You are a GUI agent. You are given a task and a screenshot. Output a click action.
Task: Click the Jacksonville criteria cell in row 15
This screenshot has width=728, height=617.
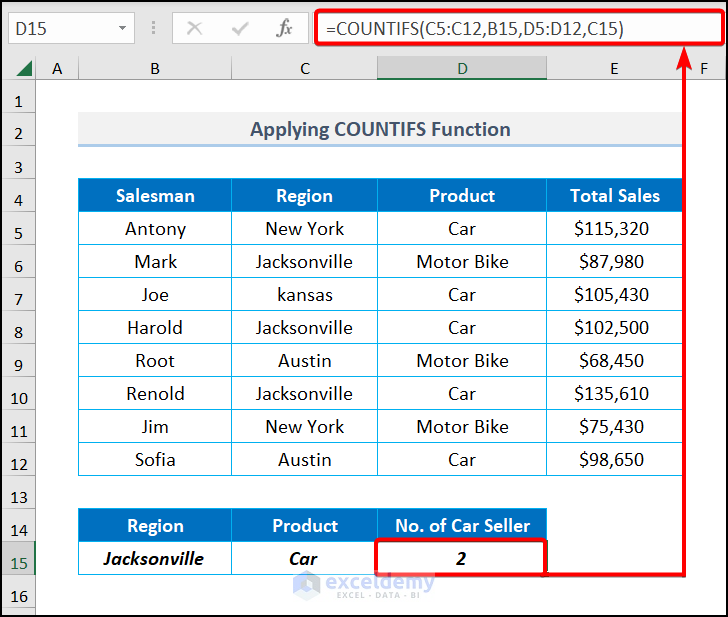point(155,559)
